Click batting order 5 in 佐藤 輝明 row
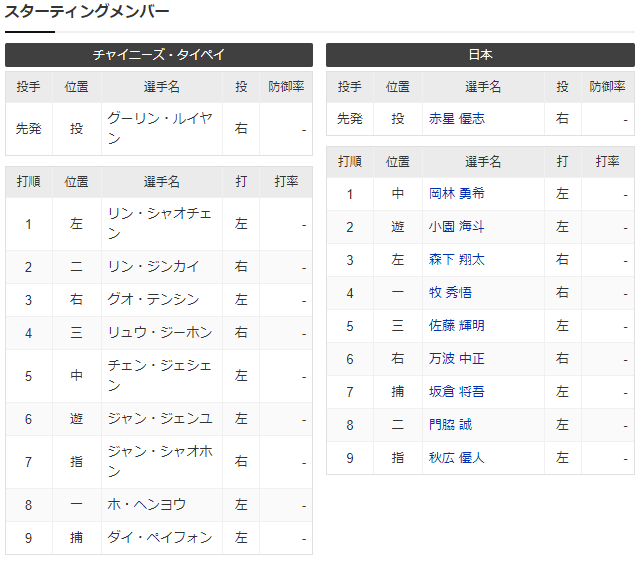The width and height of the screenshot is (640, 566). [x=350, y=326]
